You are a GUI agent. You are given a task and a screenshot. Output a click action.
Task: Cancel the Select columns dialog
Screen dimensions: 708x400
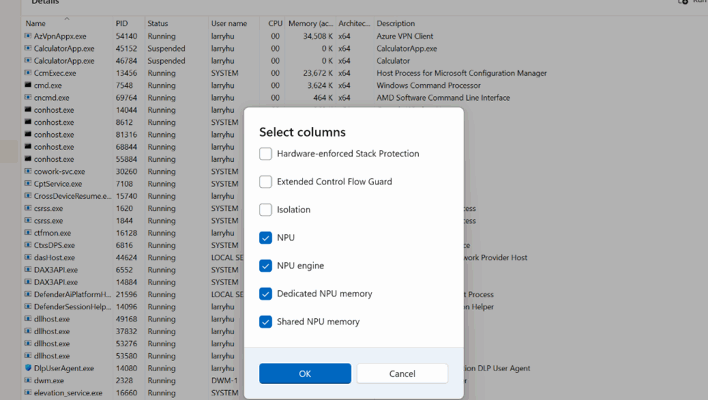[x=402, y=374]
